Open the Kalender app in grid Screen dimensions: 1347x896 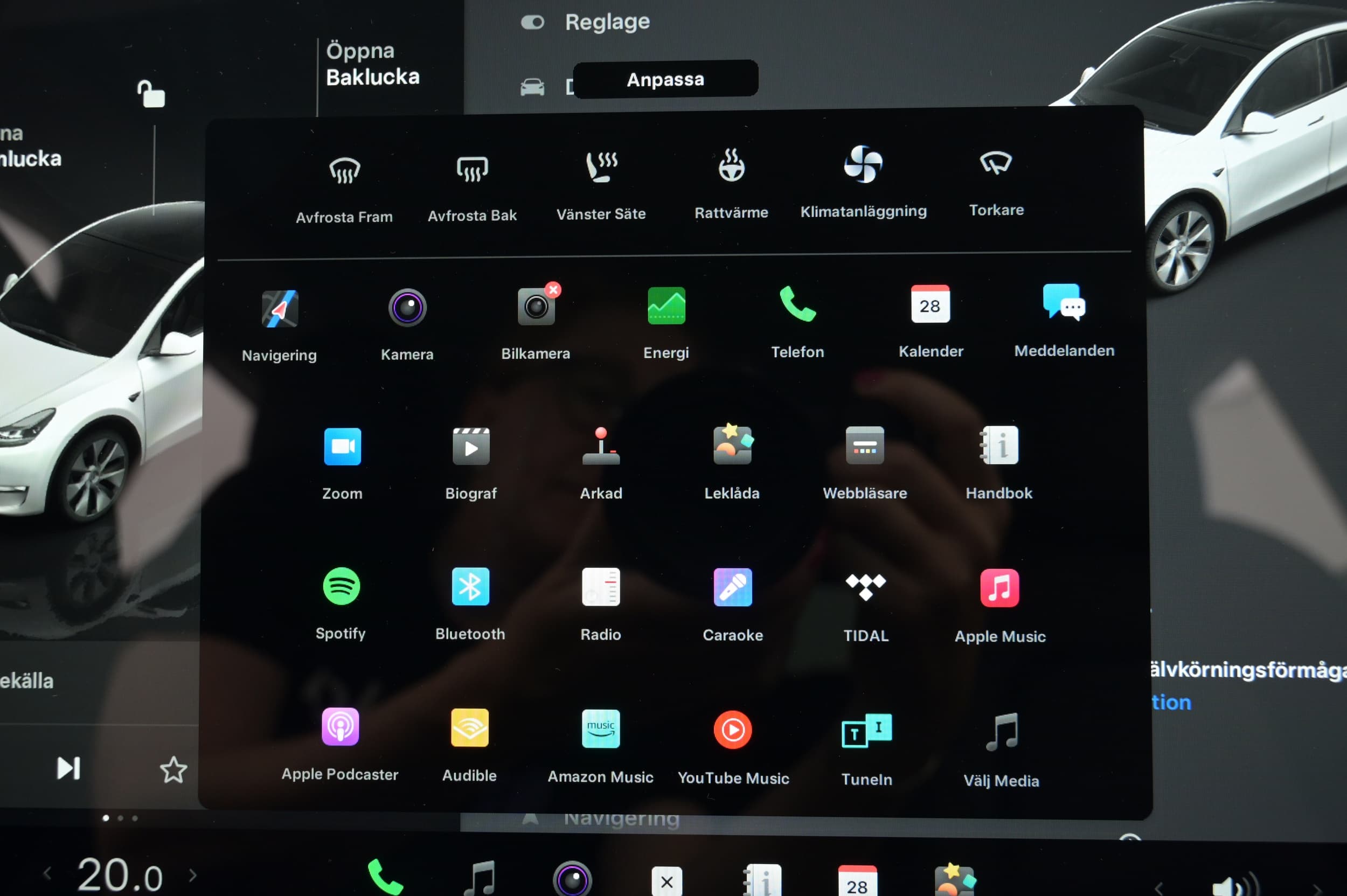(931, 322)
